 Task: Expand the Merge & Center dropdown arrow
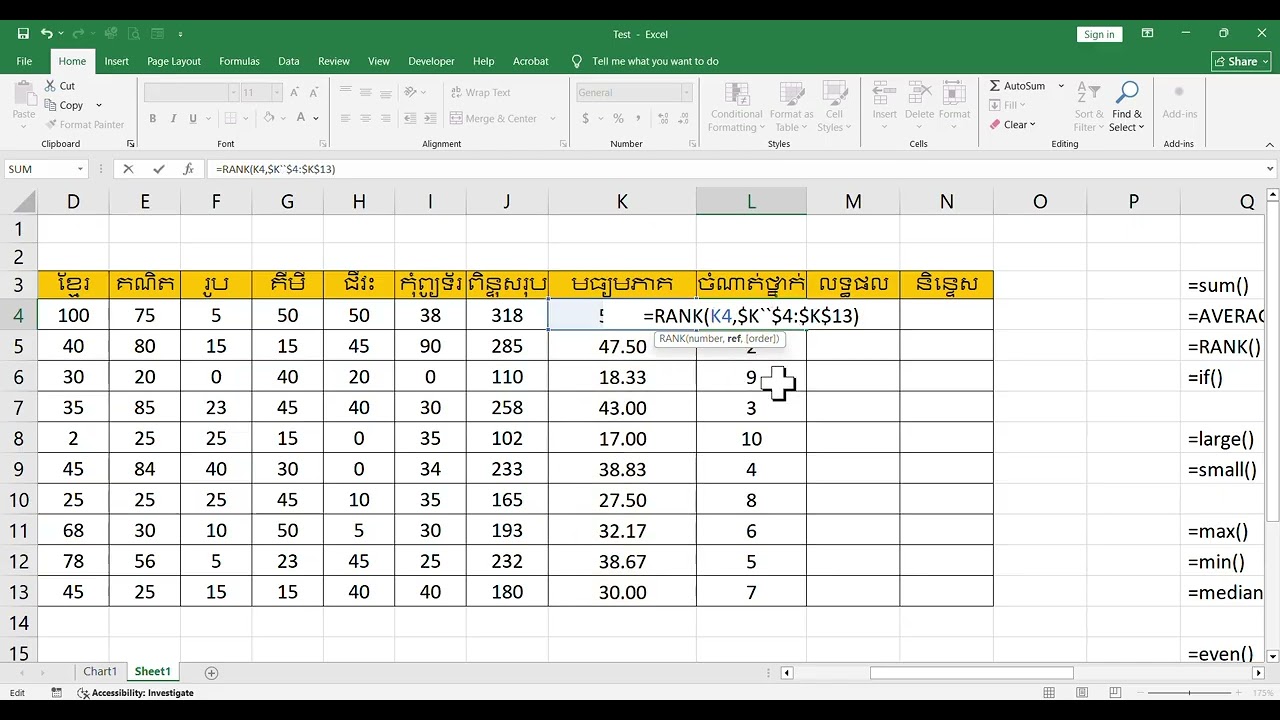tap(552, 118)
